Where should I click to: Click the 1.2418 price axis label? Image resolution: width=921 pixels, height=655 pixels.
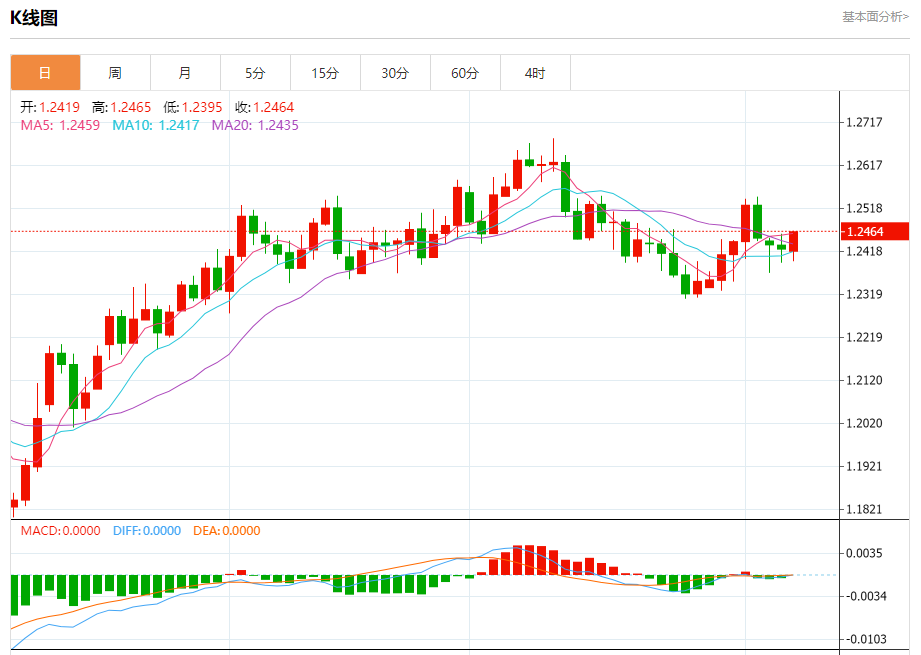pos(864,251)
